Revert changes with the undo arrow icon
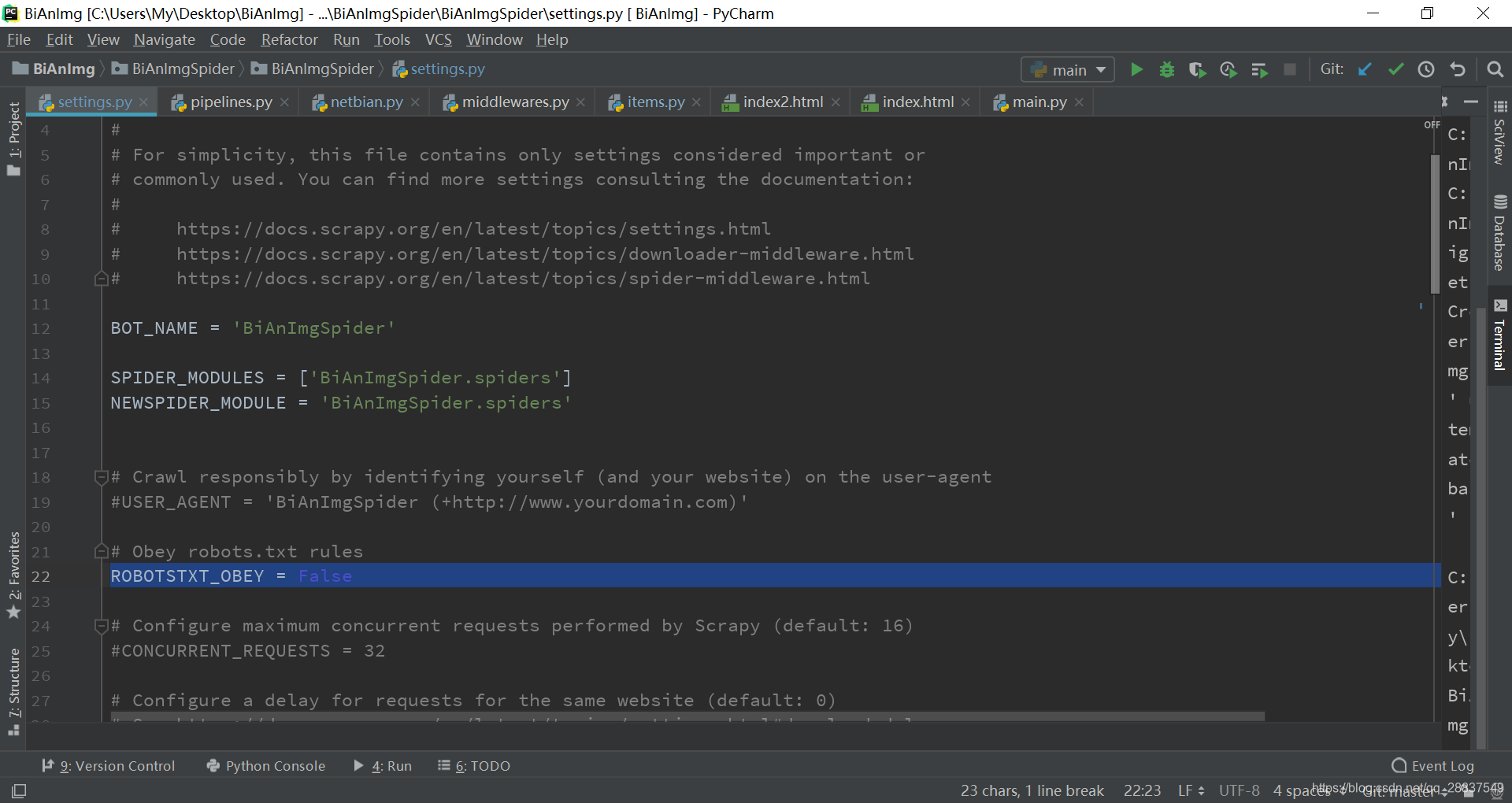1512x803 pixels. tap(1458, 70)
